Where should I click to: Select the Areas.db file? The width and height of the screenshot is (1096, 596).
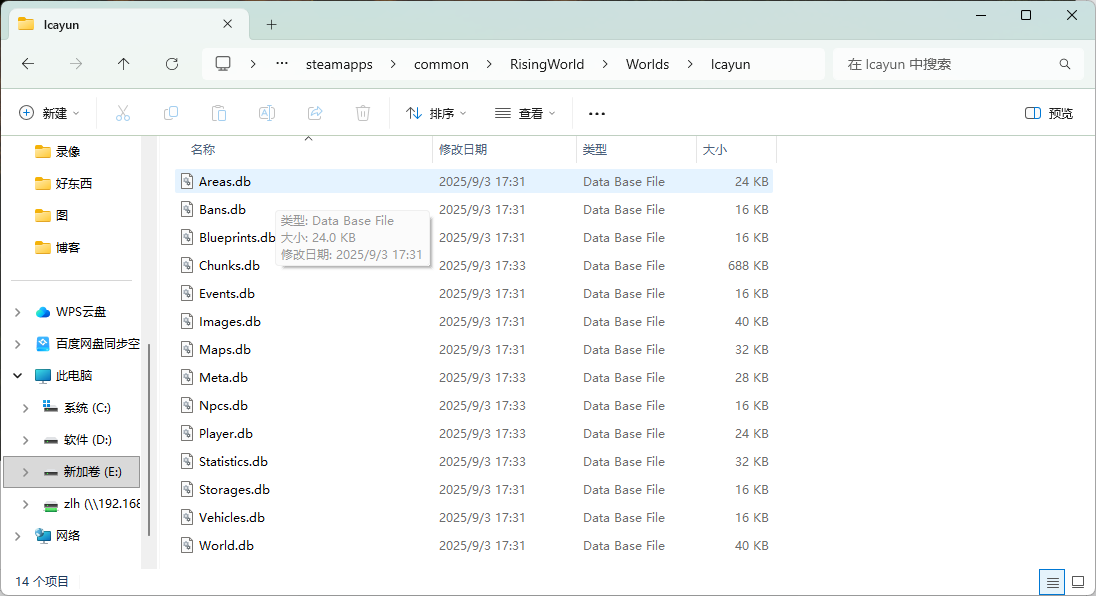[x=474, y=182]
